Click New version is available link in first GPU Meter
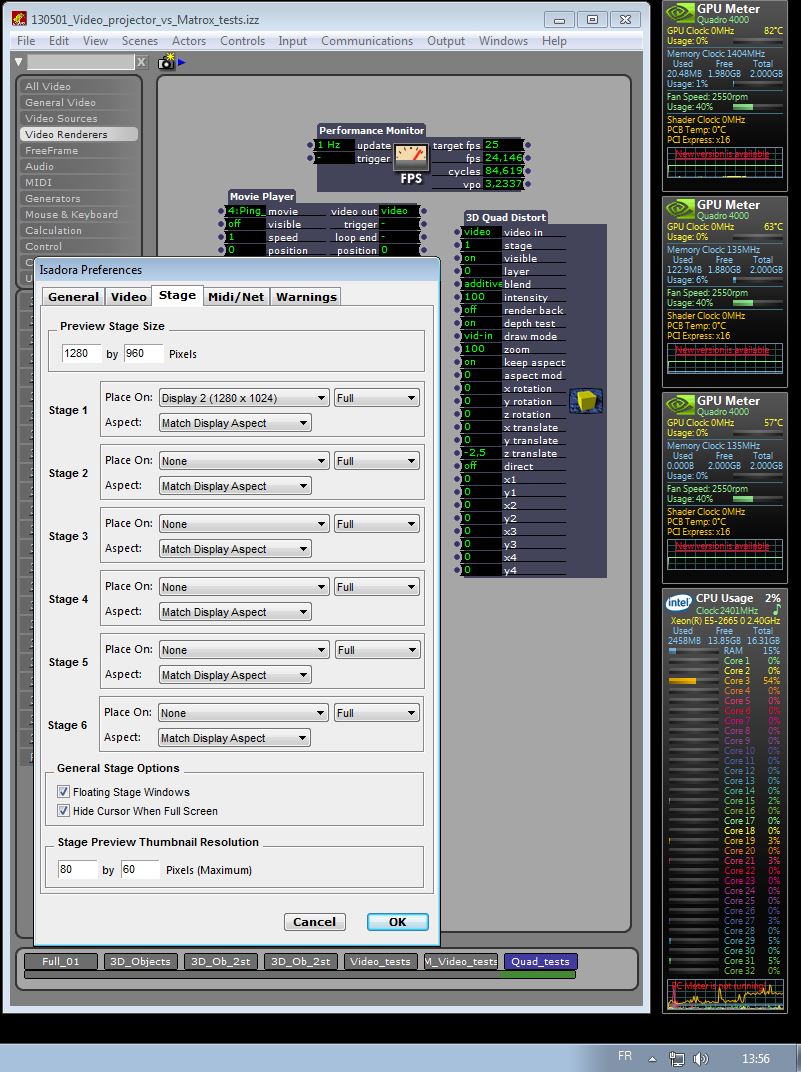The height and width of the screenshot is (1072, 801). (x=722, y=154)
